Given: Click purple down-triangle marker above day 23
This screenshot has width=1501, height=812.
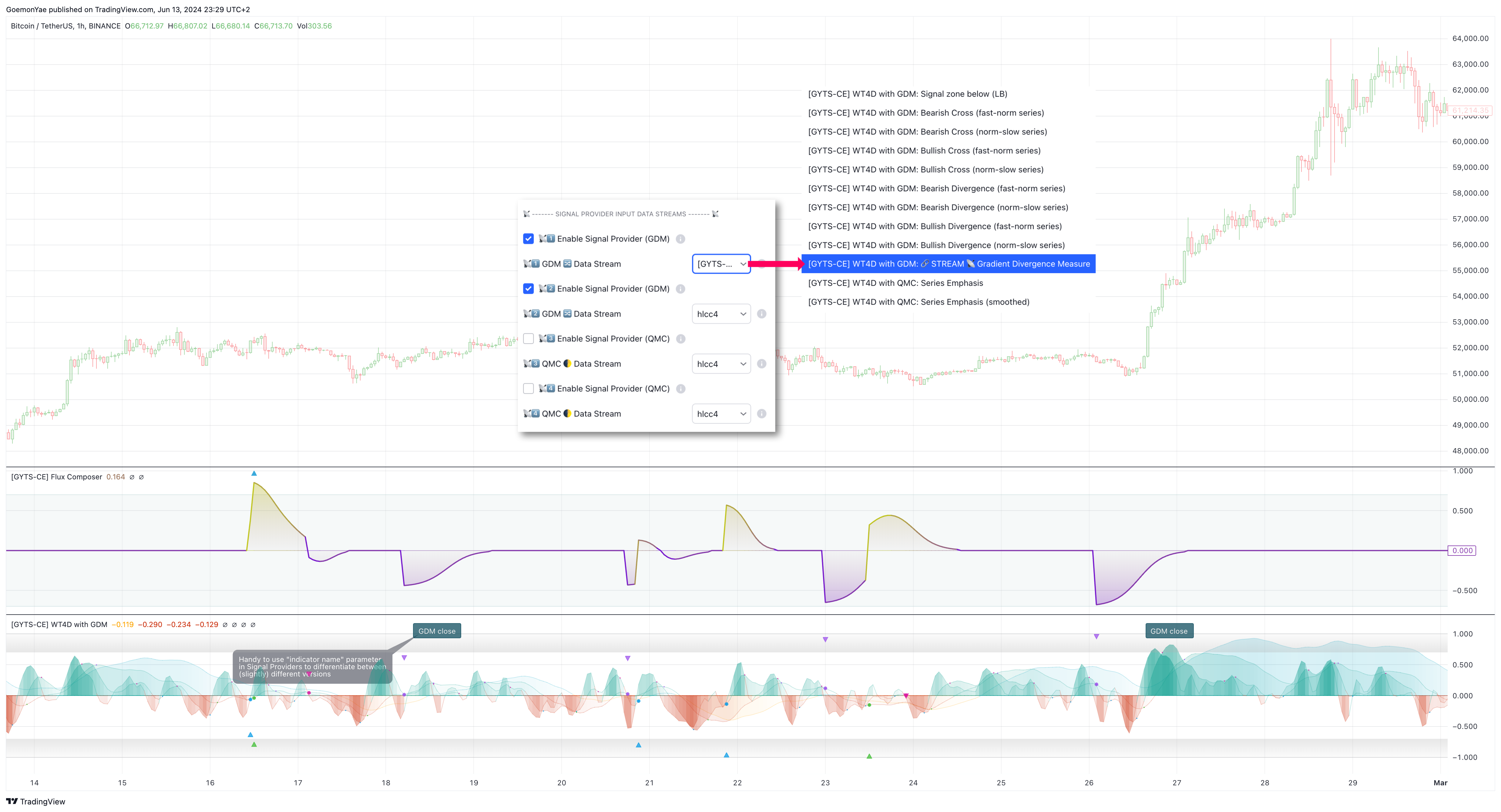Looking at the screenshot, I should [825, 639].
